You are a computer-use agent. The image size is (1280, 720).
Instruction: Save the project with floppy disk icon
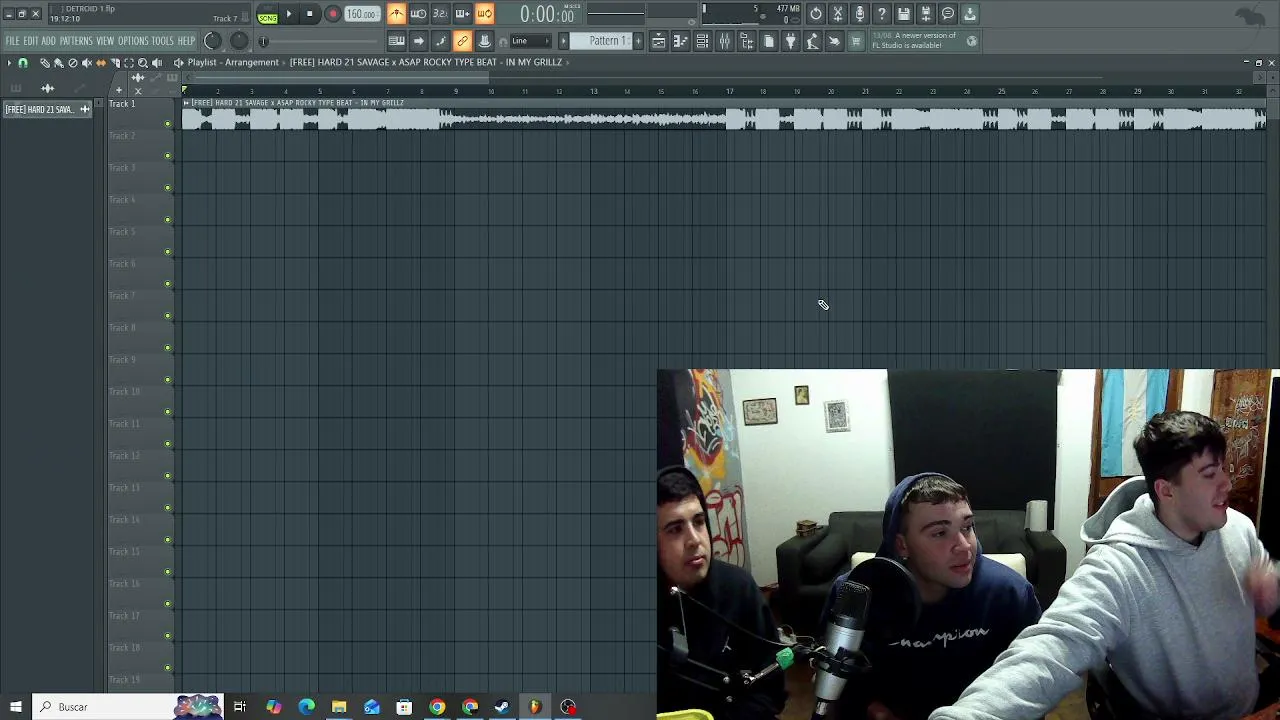pyautogui.click(x=904, y=14)
